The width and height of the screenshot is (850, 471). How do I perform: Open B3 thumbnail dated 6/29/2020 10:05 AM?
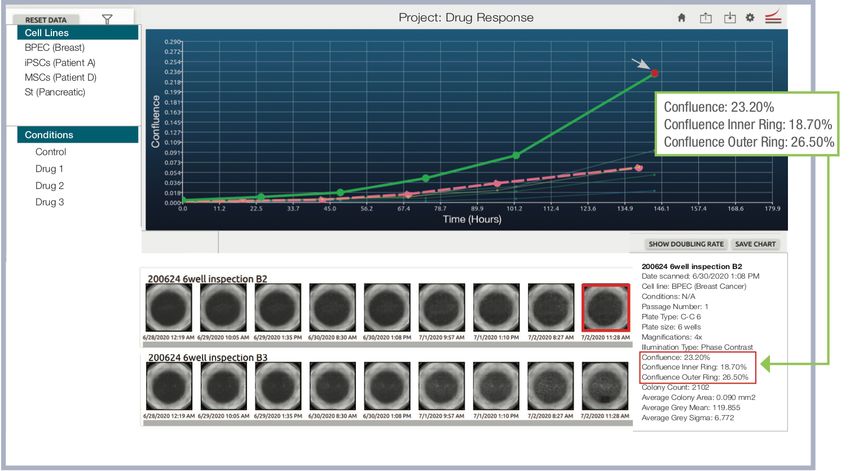point(223,386)
